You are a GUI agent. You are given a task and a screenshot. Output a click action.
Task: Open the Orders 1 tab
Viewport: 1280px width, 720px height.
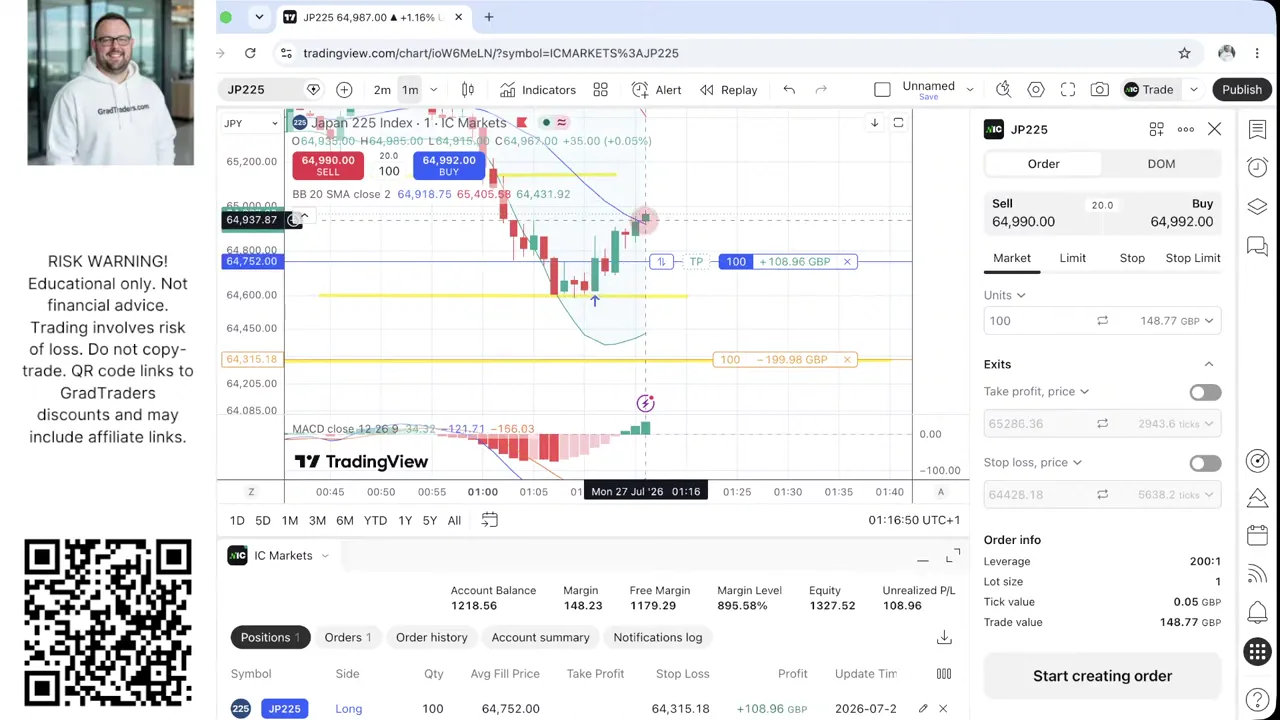pos(347,637)
